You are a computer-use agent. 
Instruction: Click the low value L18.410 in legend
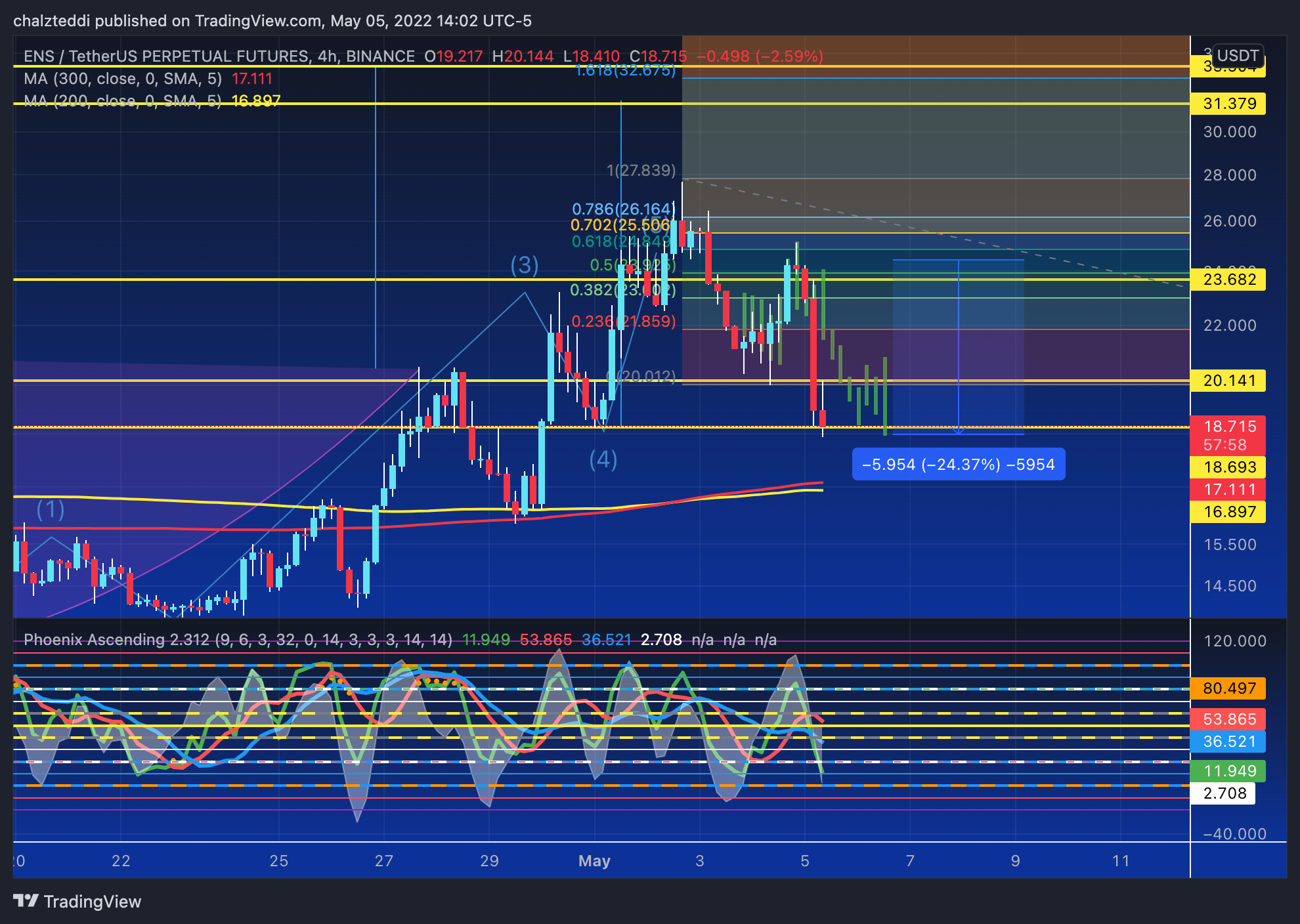[592, 56]
